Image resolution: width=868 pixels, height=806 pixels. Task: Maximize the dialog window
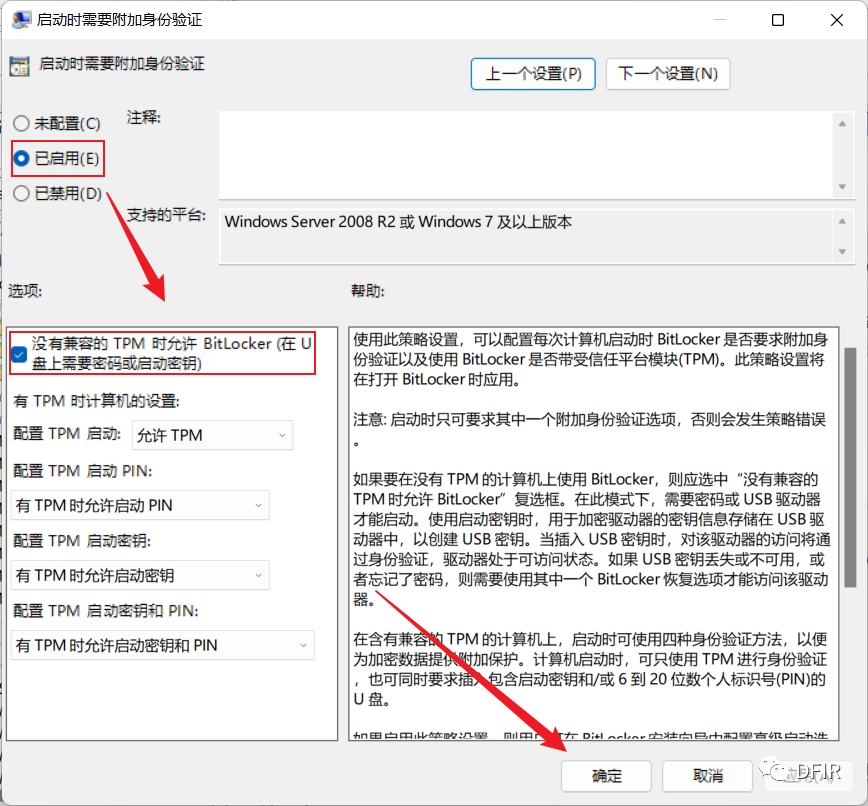coord(778,20)
